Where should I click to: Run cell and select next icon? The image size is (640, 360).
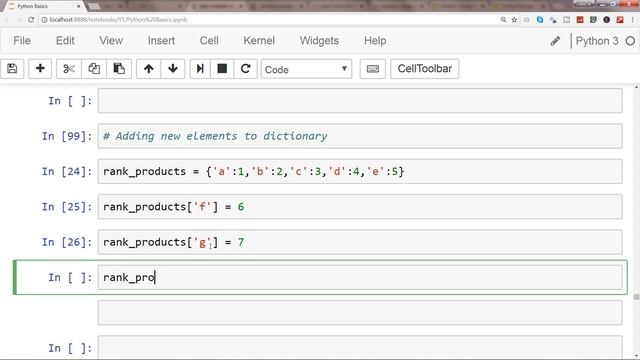[200, 69]
